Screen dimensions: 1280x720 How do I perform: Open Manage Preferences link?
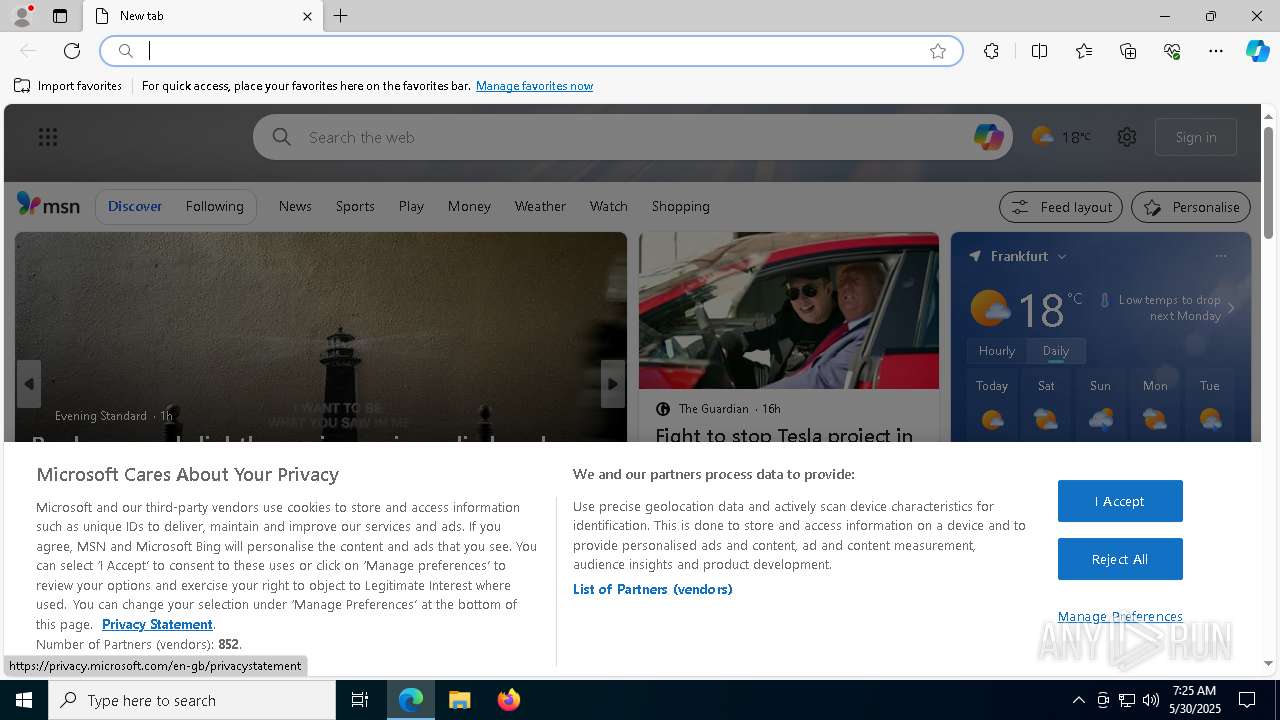(x=1120, y=616)
